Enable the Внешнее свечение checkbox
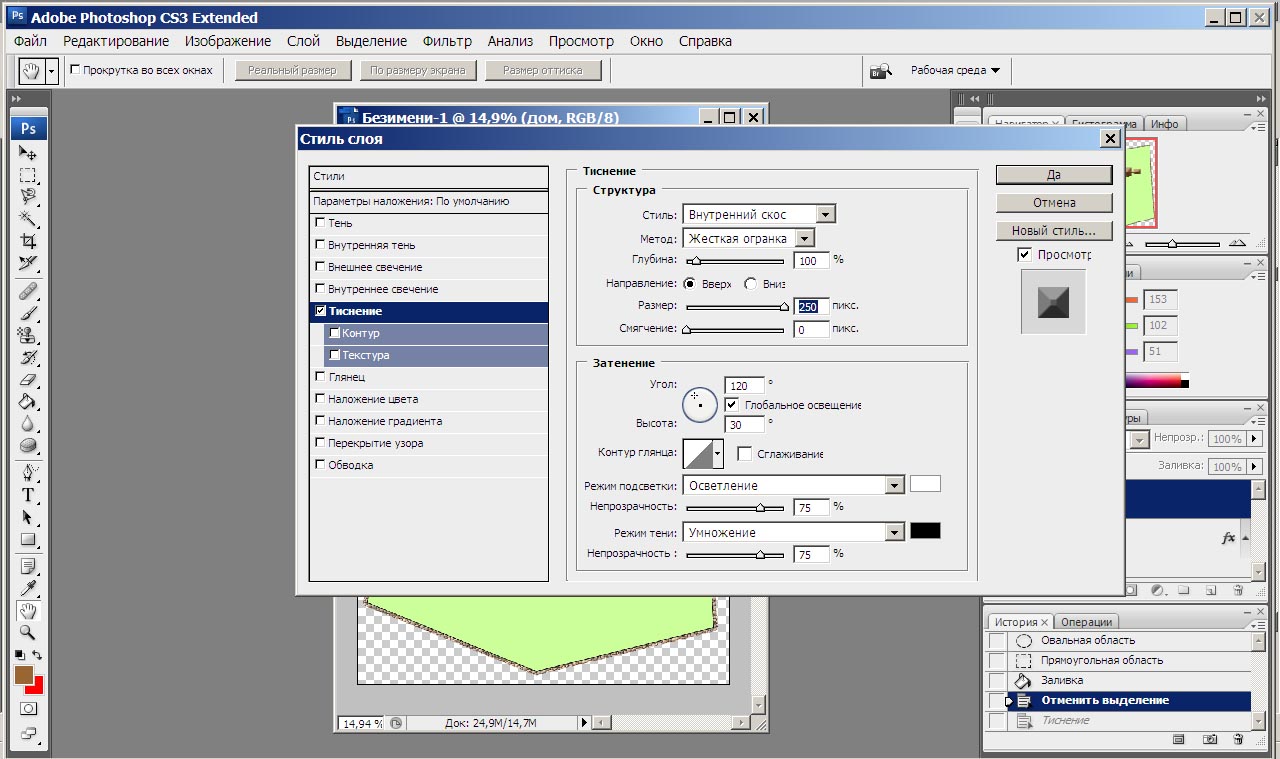1280x759 pixels. tap(320, 267)
